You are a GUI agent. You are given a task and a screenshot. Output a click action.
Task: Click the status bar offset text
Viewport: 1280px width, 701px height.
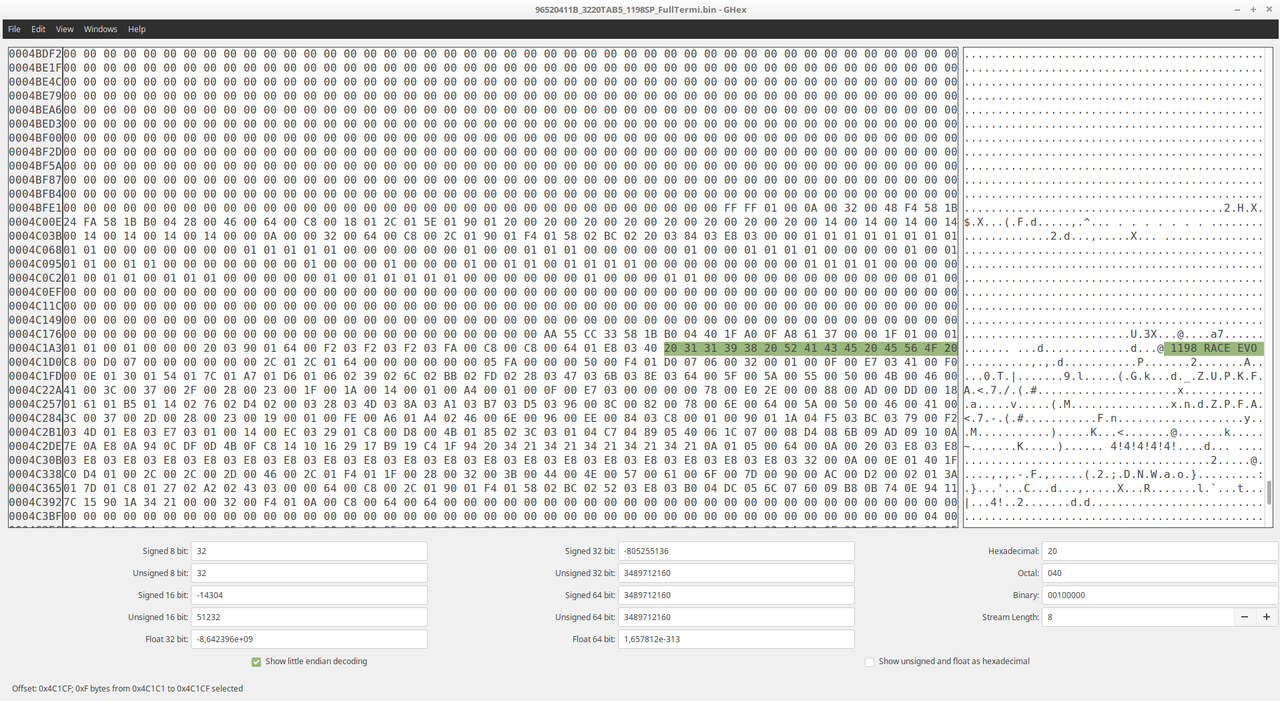click(x=127, y=688)
